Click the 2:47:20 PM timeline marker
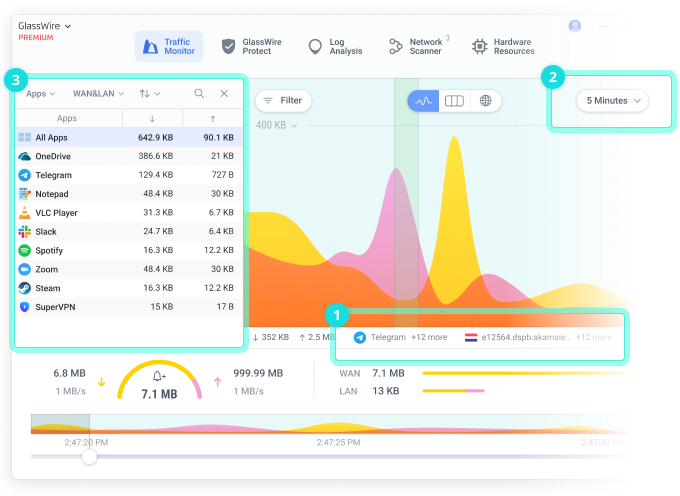The image size is (680, 496). pyautogui.click(x=86, y=443)
